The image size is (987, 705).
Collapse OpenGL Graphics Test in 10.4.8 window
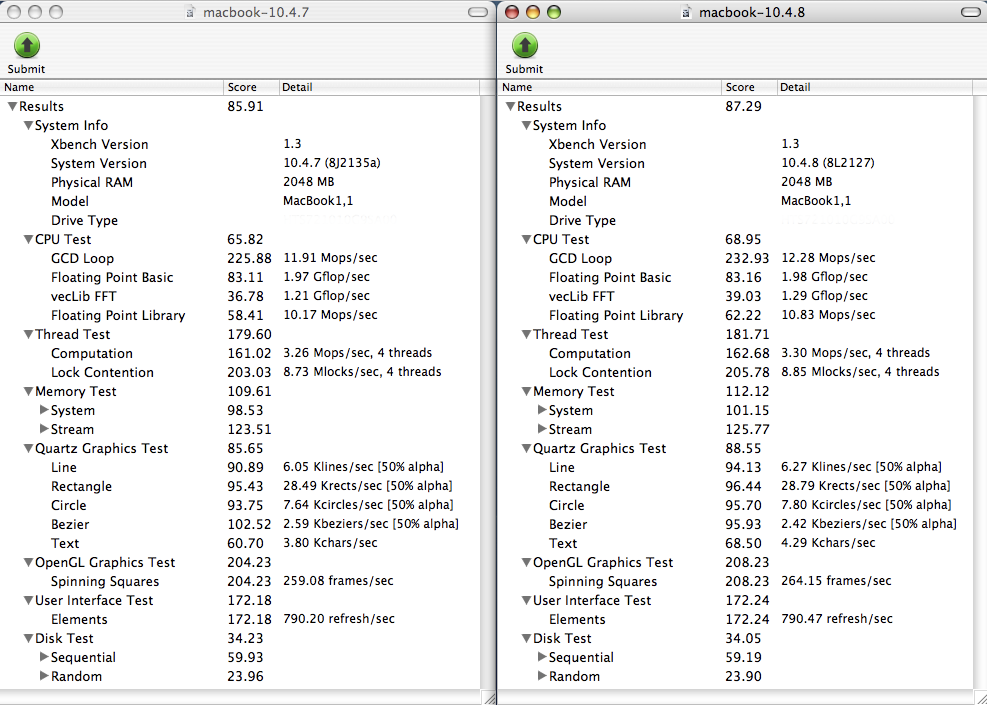526,562
